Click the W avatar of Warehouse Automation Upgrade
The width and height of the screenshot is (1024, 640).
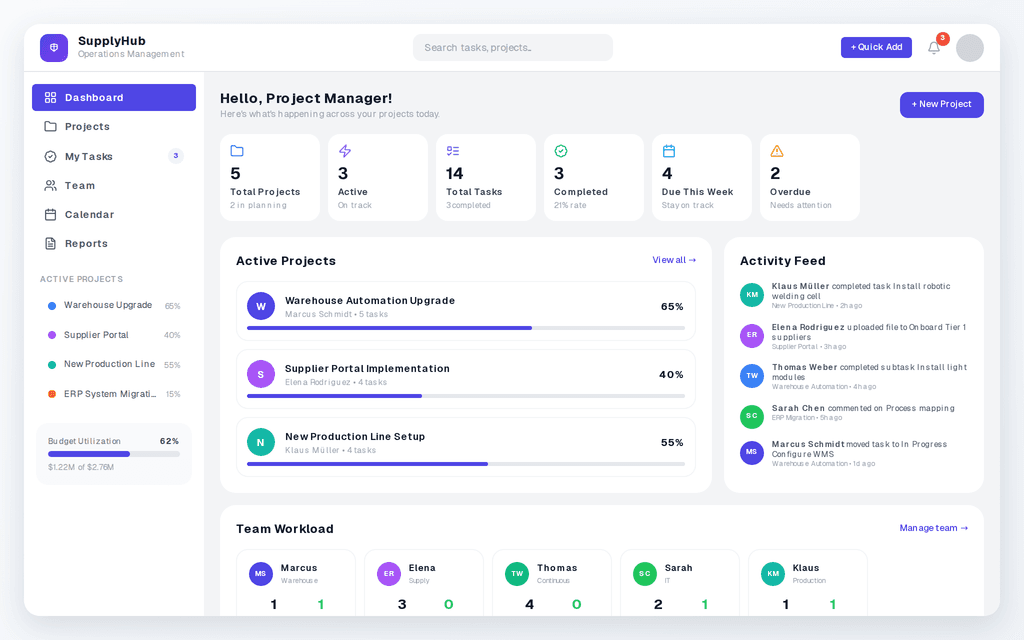261,306
